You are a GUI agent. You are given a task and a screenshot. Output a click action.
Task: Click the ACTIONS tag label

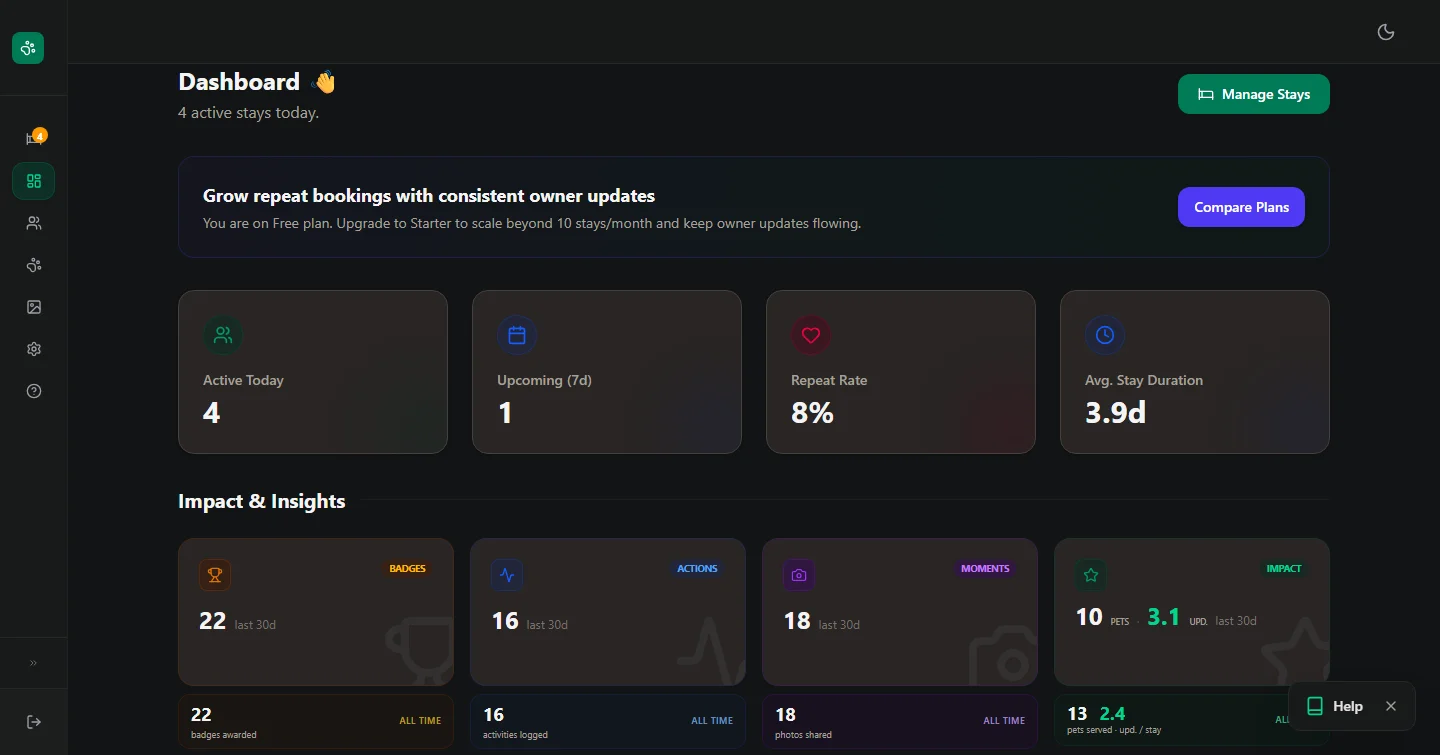click(x=697, y=569)
